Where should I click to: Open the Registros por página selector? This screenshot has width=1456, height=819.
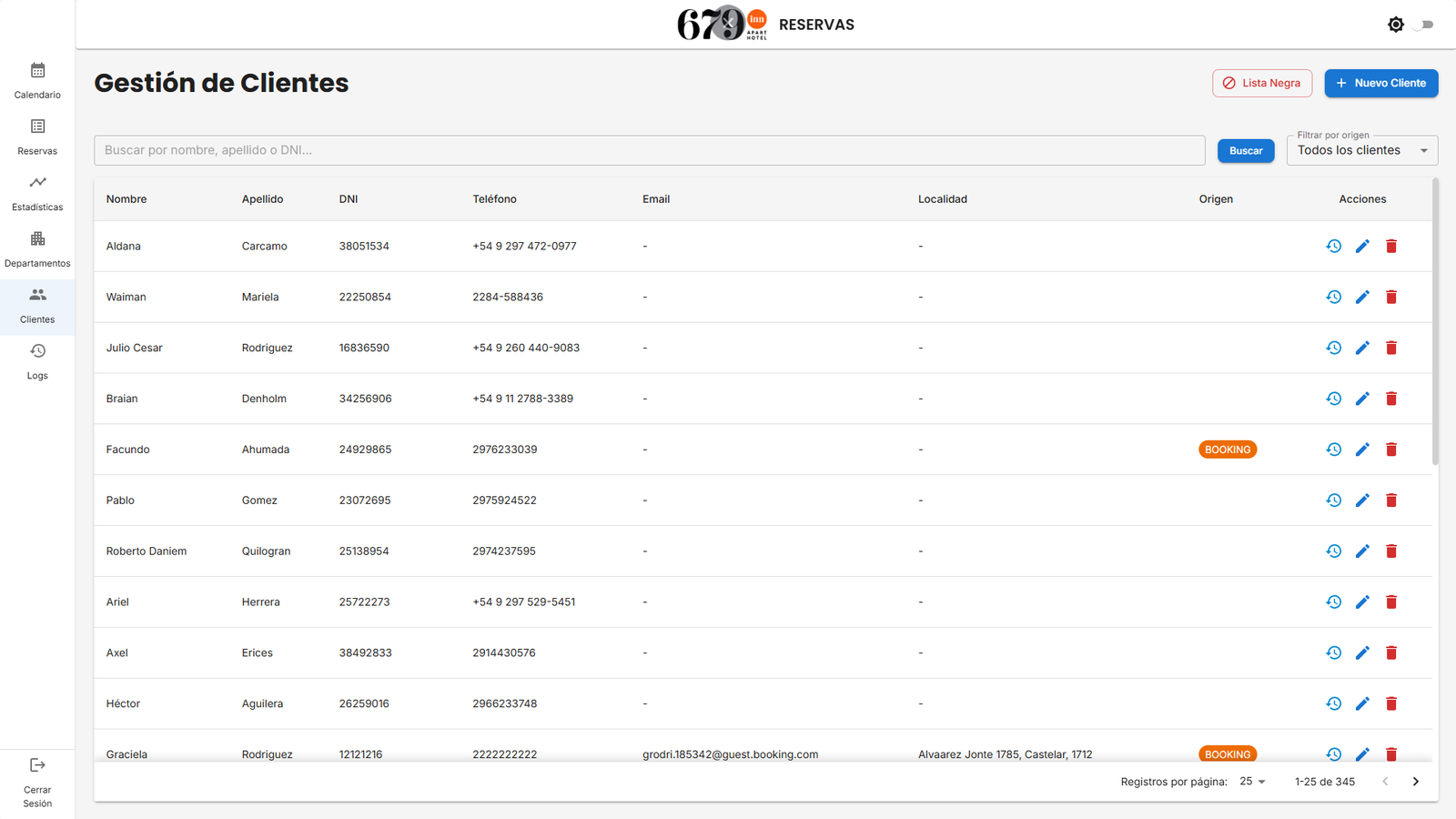click(1252, 782)
